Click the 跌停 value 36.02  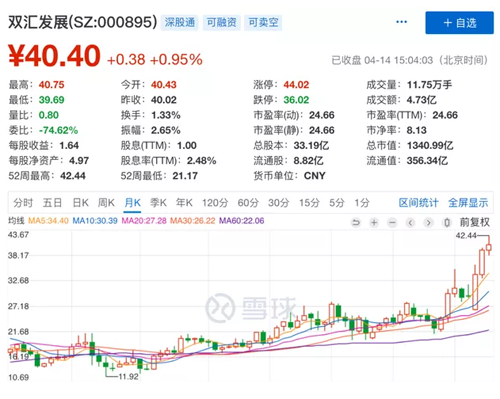(x=296, y=100)
